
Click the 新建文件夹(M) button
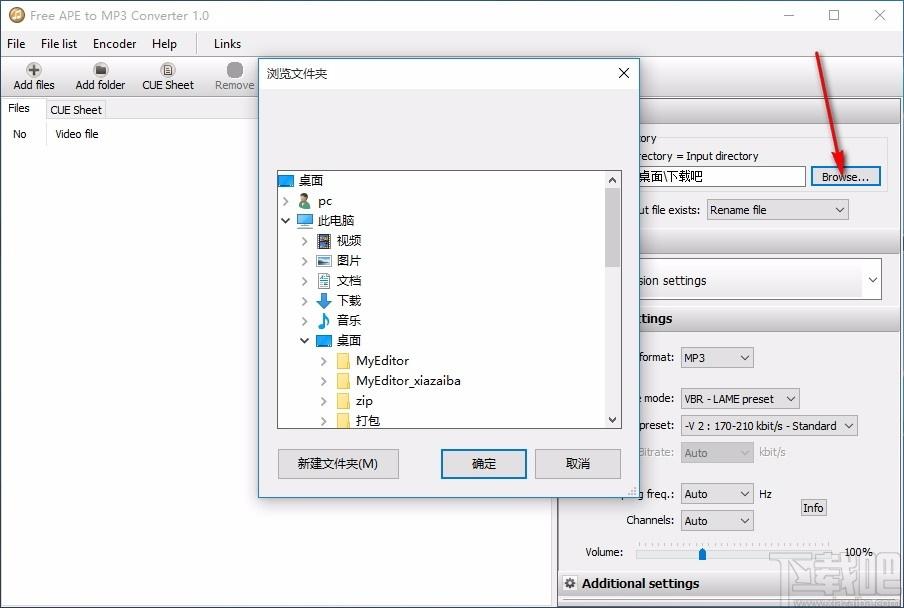pyautogui.click(x=338, y=464)
